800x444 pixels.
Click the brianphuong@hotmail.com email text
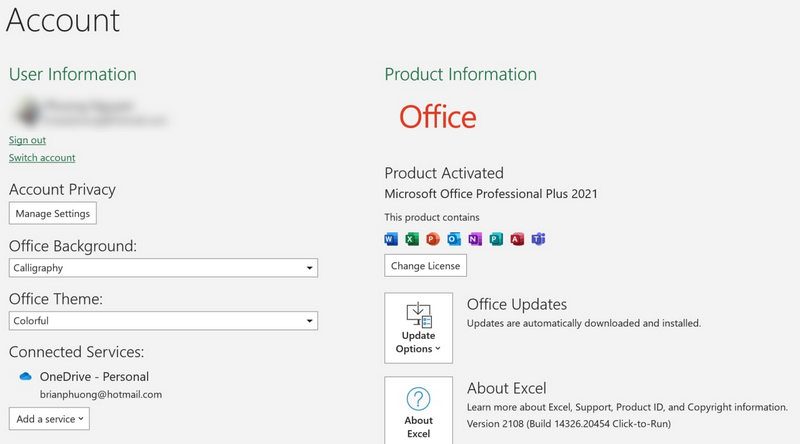point(101,394)
